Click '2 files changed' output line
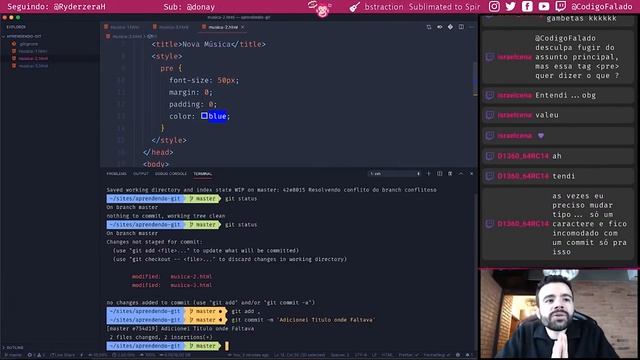 coord(161,338)
